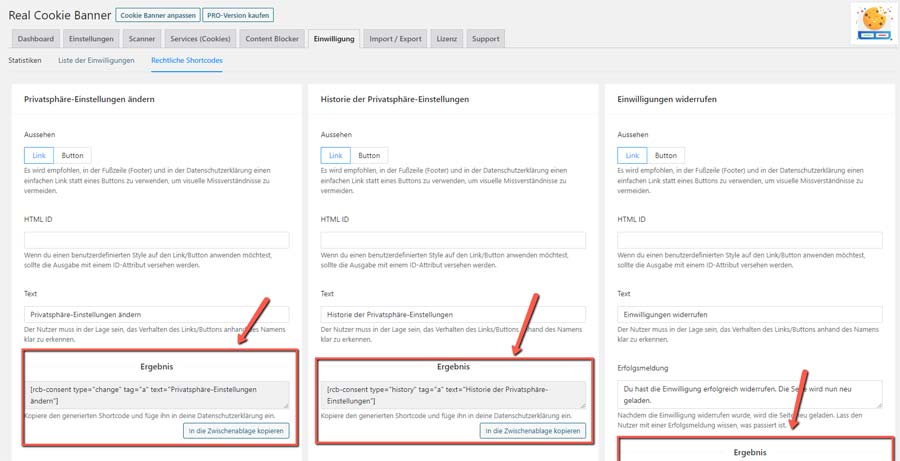This screenshot has height=461, width=900.
Task: Open the Statistiken sub-tab
Action: click(25, 60)
